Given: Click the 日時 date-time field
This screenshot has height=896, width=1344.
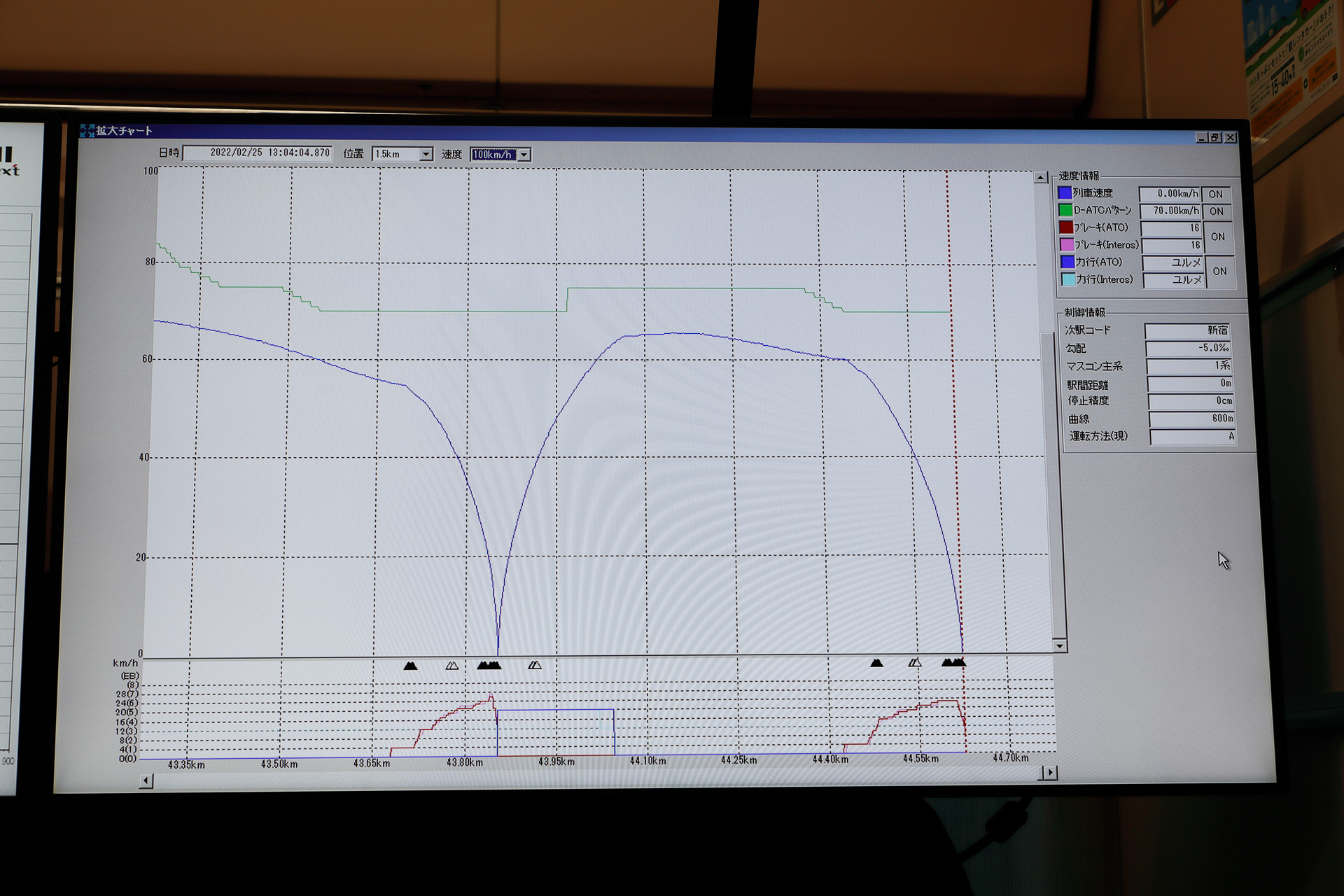Looking at the screenshot, I should coord(258,153).
